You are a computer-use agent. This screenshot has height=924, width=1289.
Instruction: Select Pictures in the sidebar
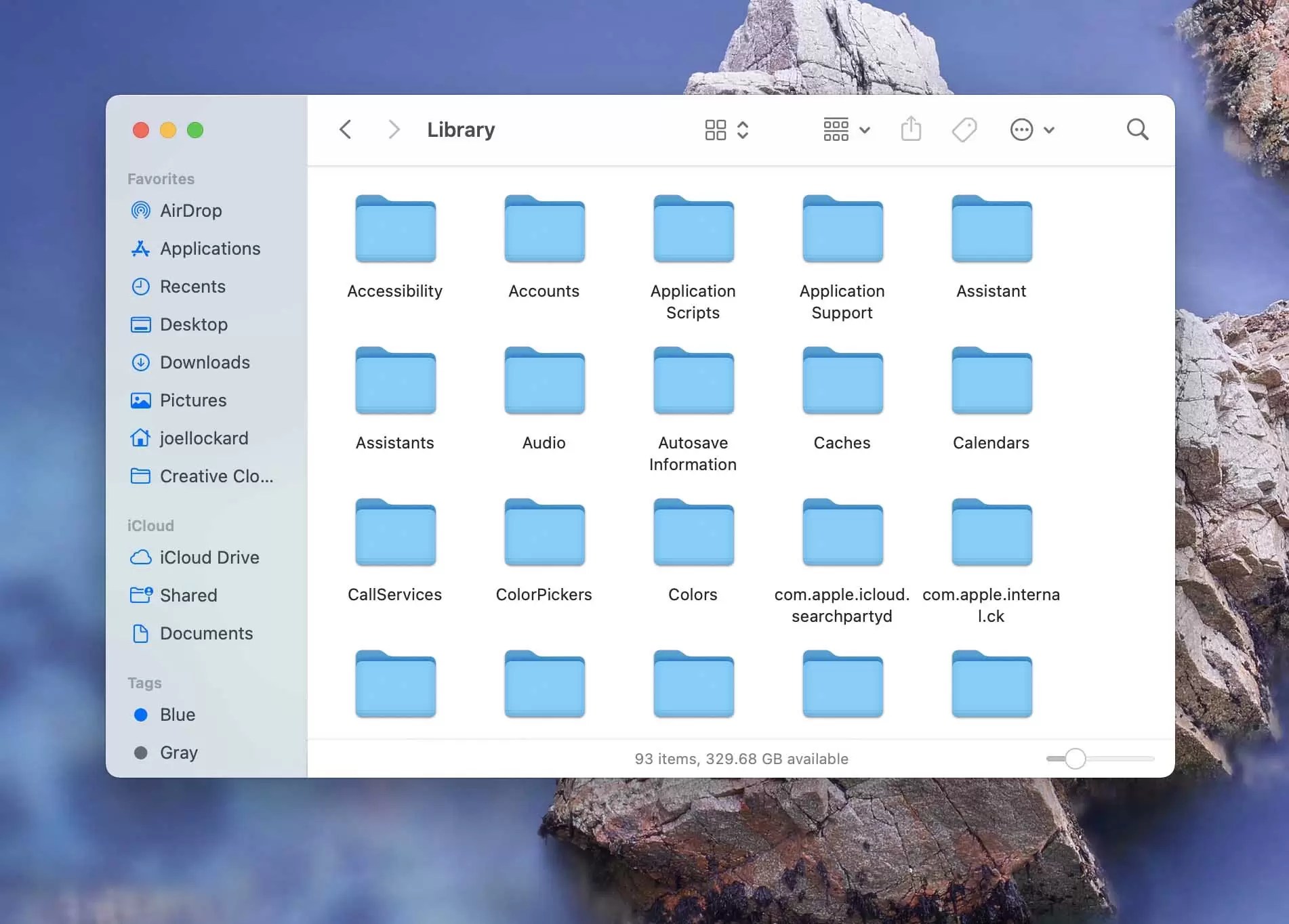click(x=193, y=400)
